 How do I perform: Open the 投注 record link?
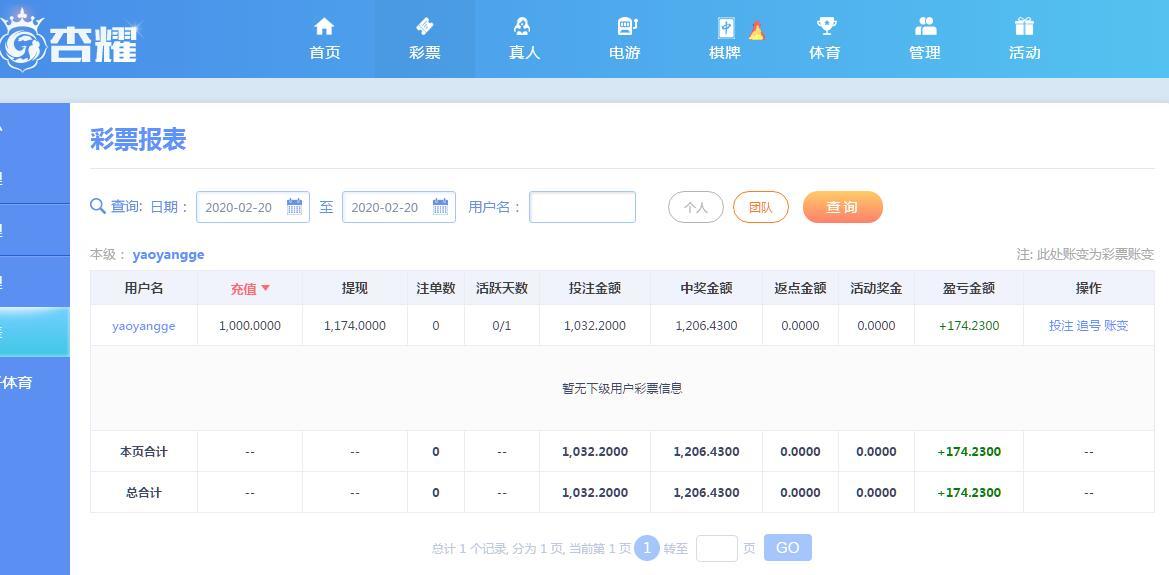click(1061, 326)
